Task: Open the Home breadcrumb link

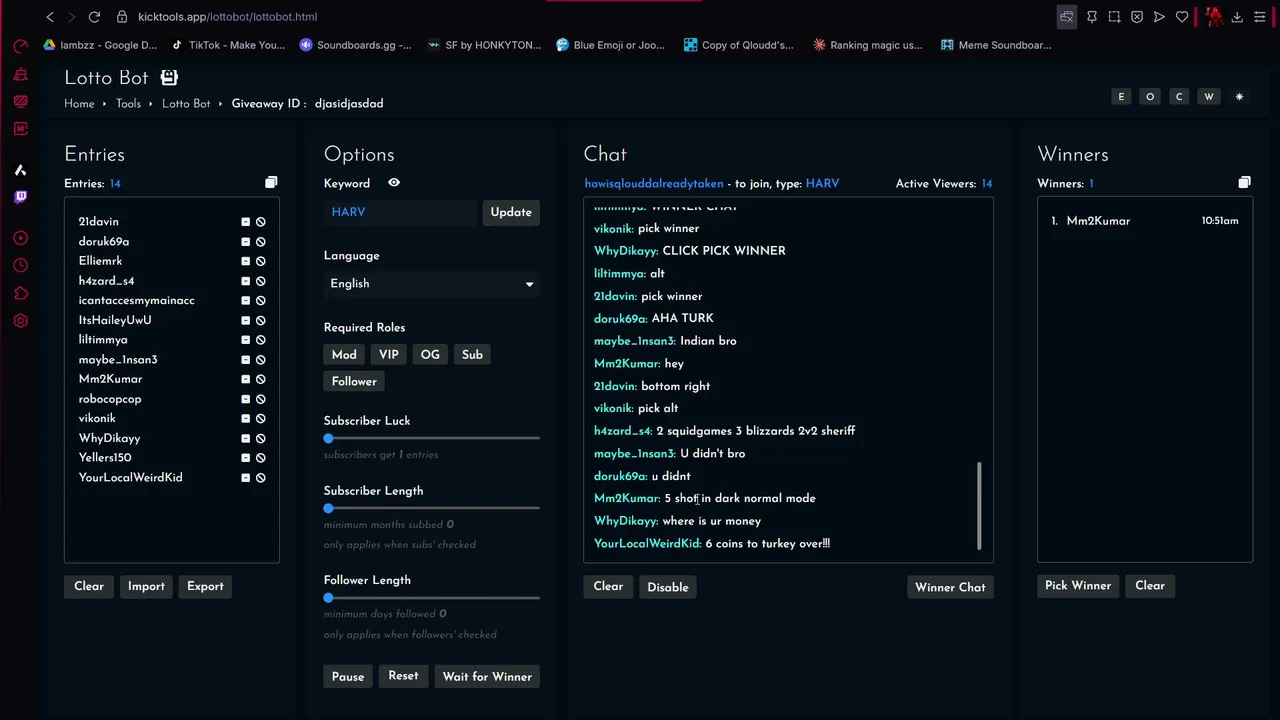Action: 79,104
